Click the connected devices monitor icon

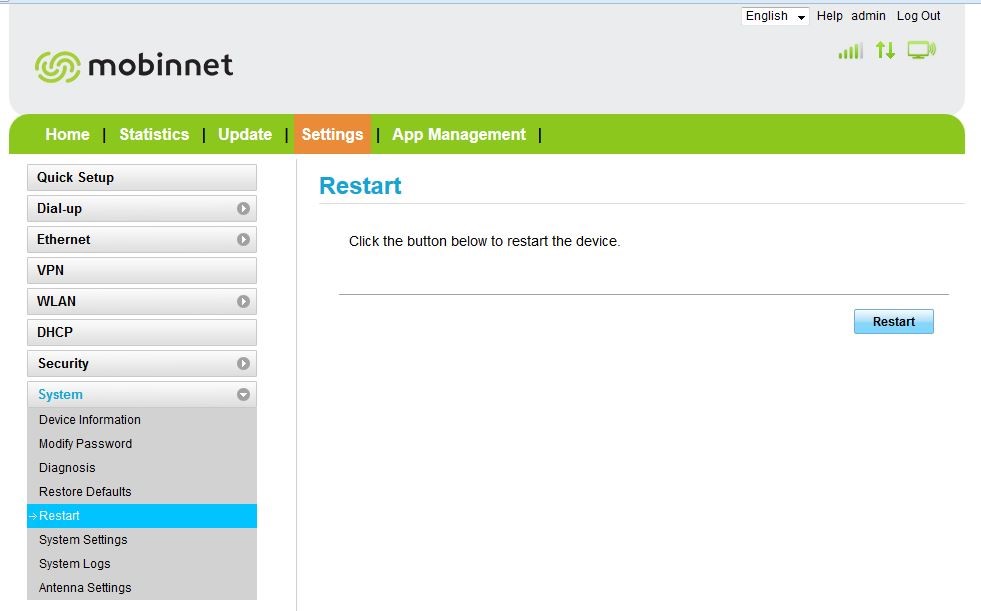[921, 50]
